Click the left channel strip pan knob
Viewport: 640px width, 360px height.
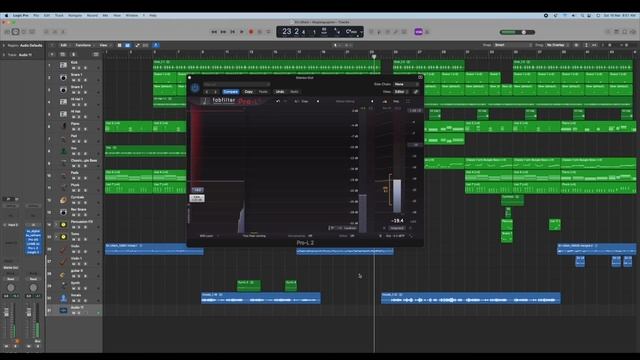[x=11, y=287]
